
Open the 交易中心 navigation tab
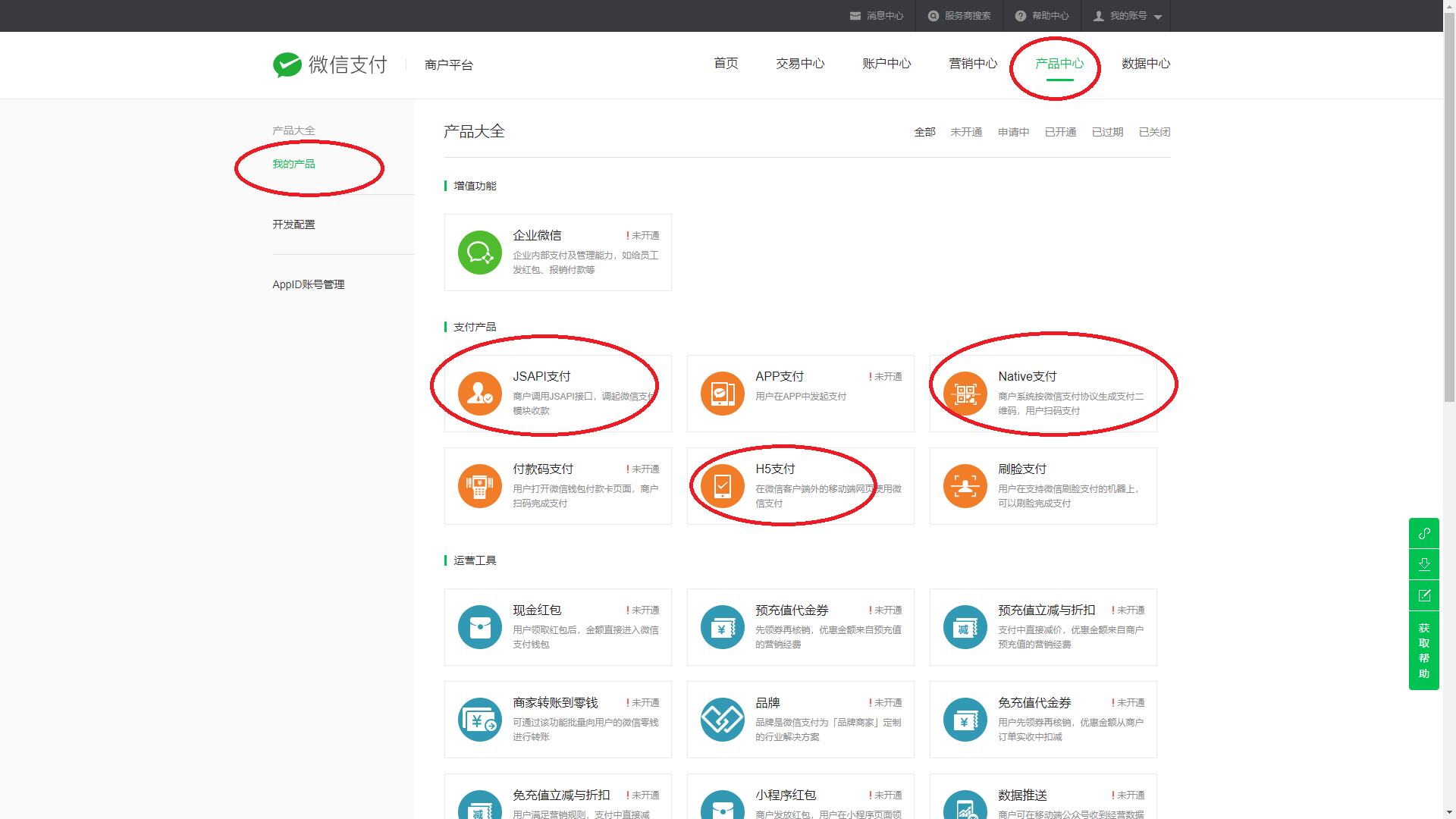[x=800, y=64]
